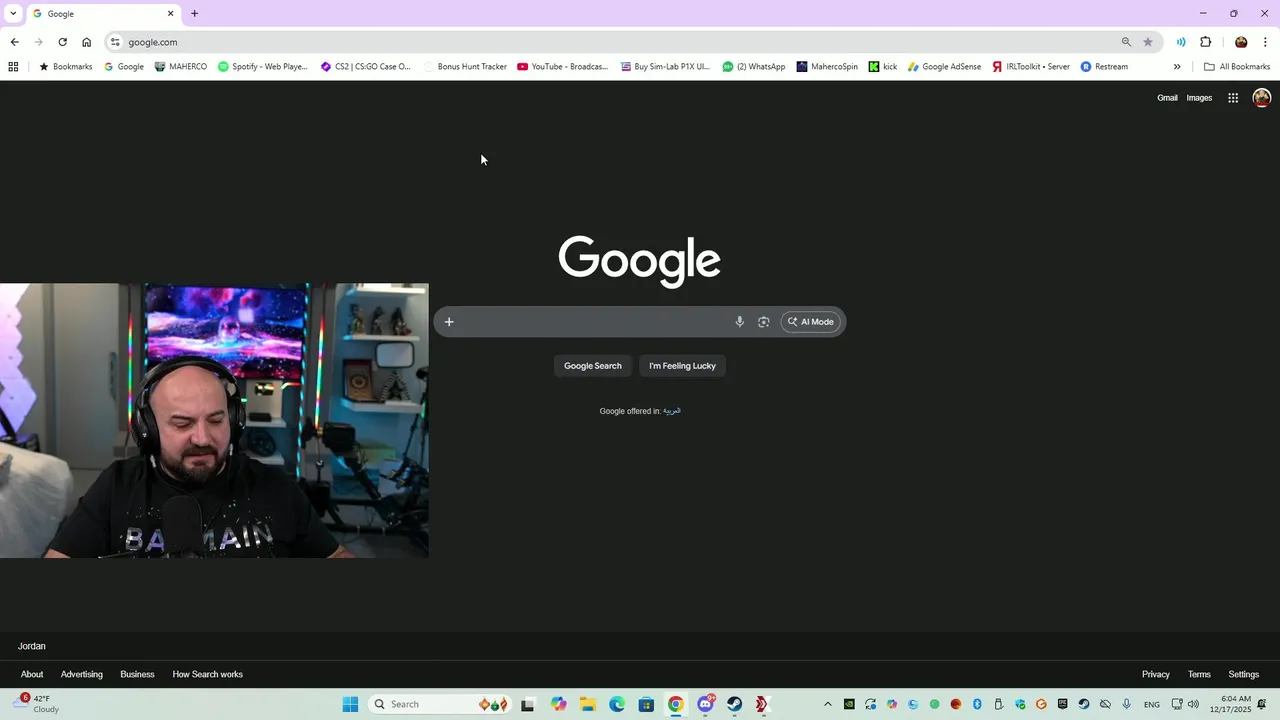Switch to AI Mode
The height and width of the screenshot is (720, 1280).
pyautogui.click(x=810, y=322)
